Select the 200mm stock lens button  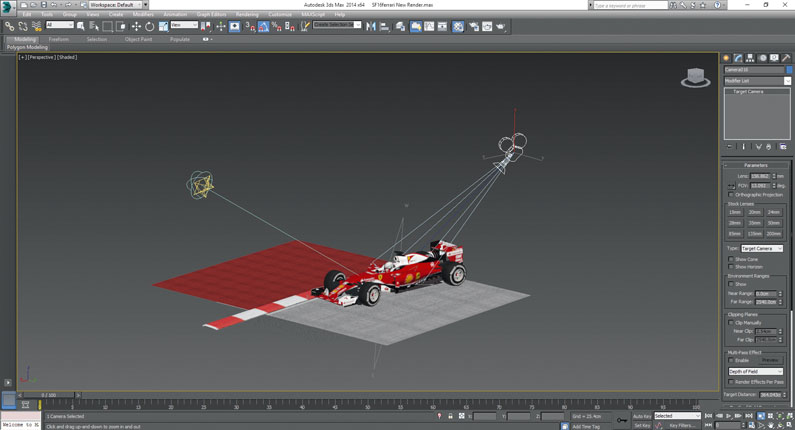[x=773, y=234]
